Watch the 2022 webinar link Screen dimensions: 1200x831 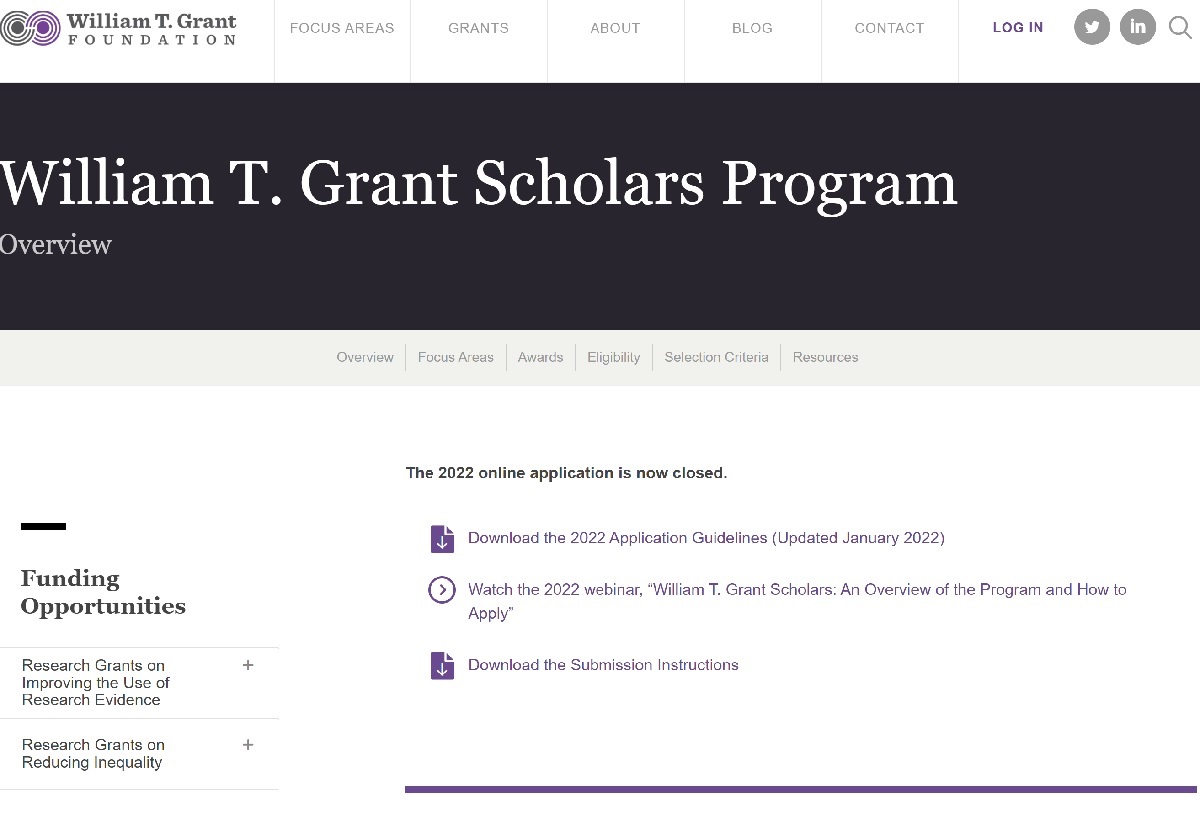pos(797,590)
